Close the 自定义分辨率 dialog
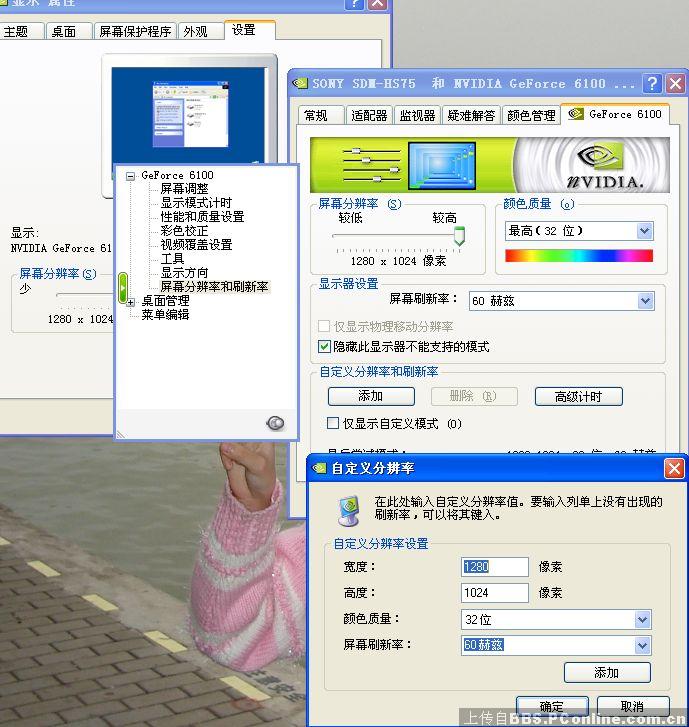 point(674,468)
